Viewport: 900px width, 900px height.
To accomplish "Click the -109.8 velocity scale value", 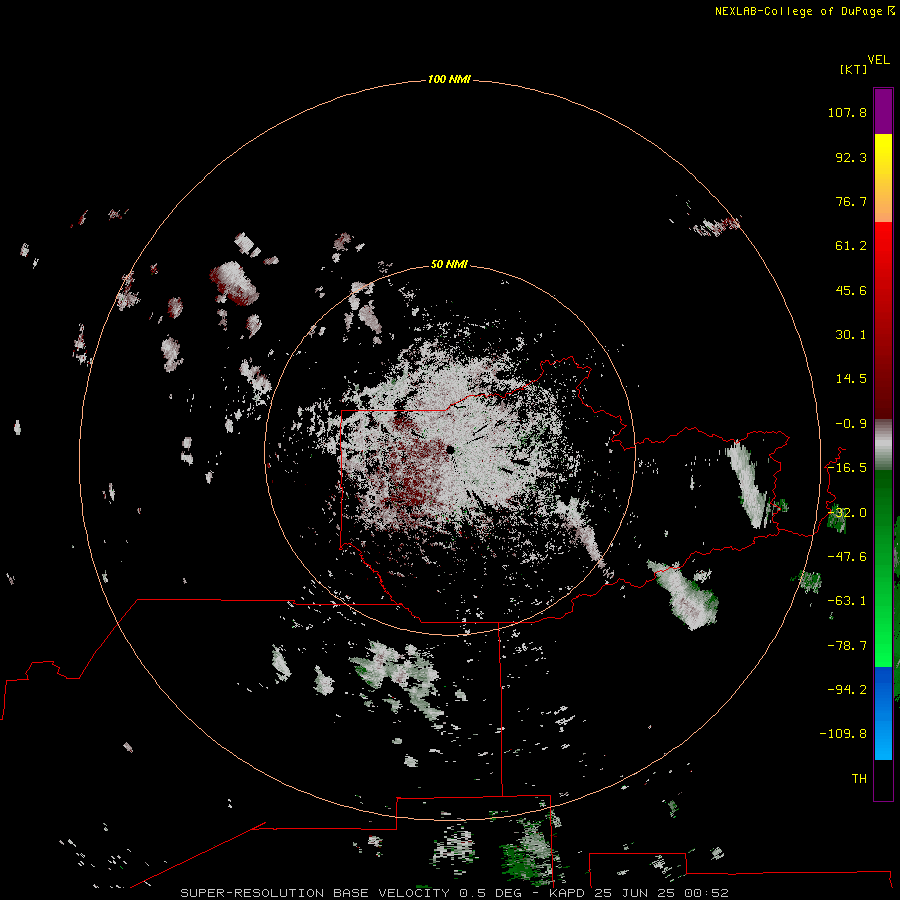I will tap(843, 734).
